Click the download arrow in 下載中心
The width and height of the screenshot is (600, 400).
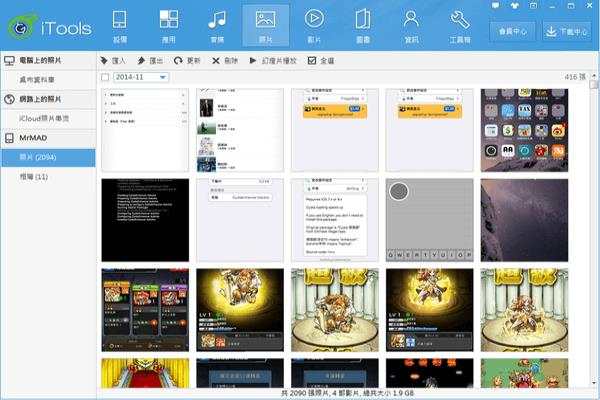click(551, 31)
